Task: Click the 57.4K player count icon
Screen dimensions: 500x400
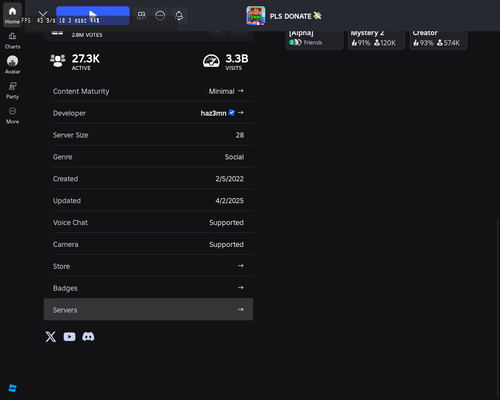Action: pos(440,43)
